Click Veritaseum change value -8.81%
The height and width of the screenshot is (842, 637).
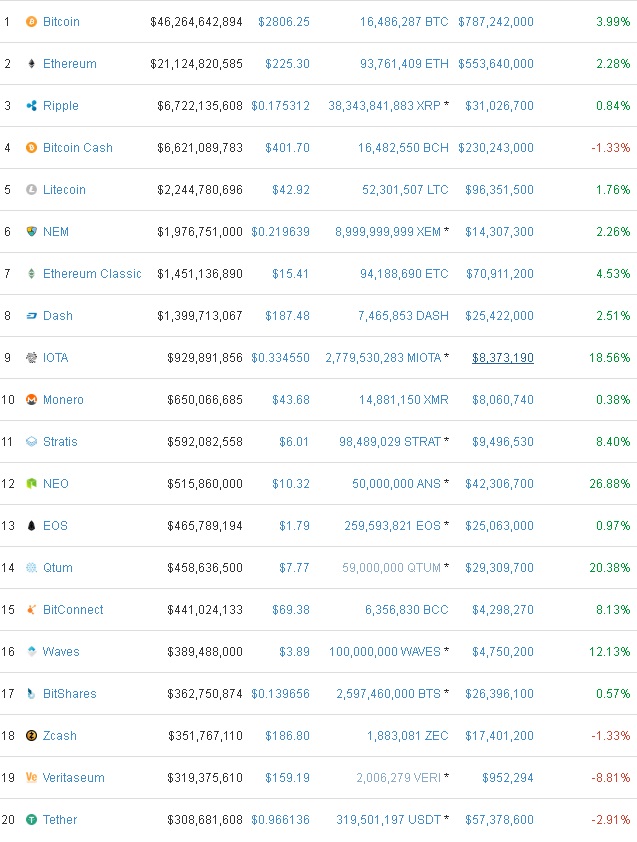click(x=611, y=778)
